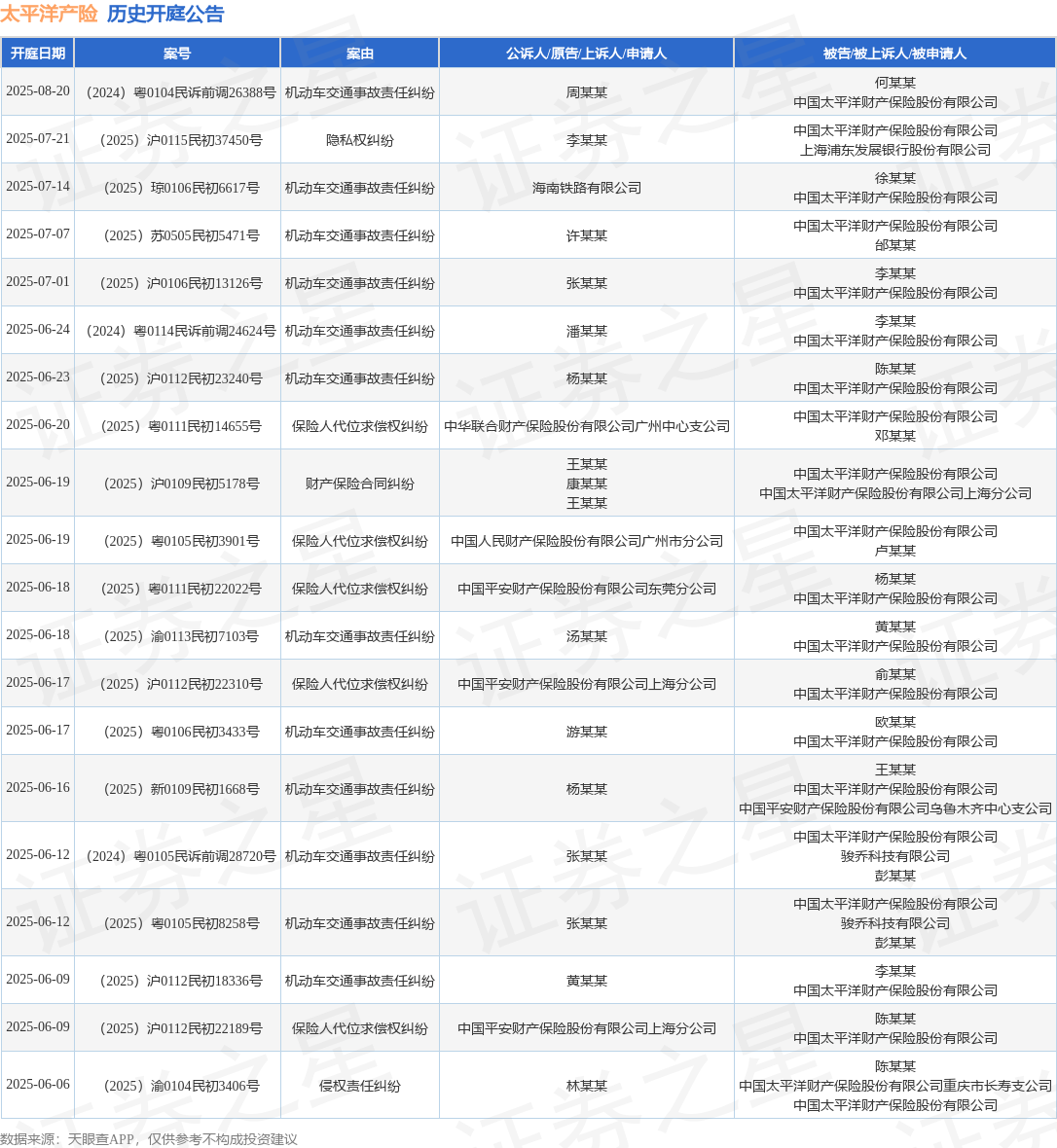Click case number (2025)粤0105民初3901号

click(181, 541)
